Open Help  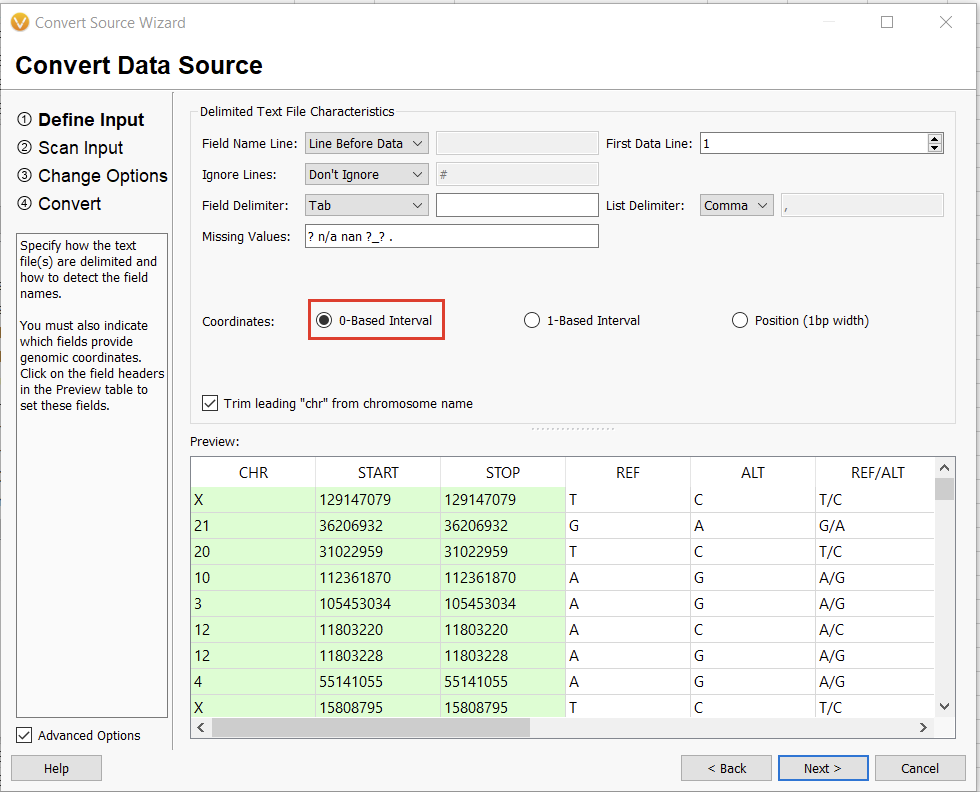[x=55, y=768]
